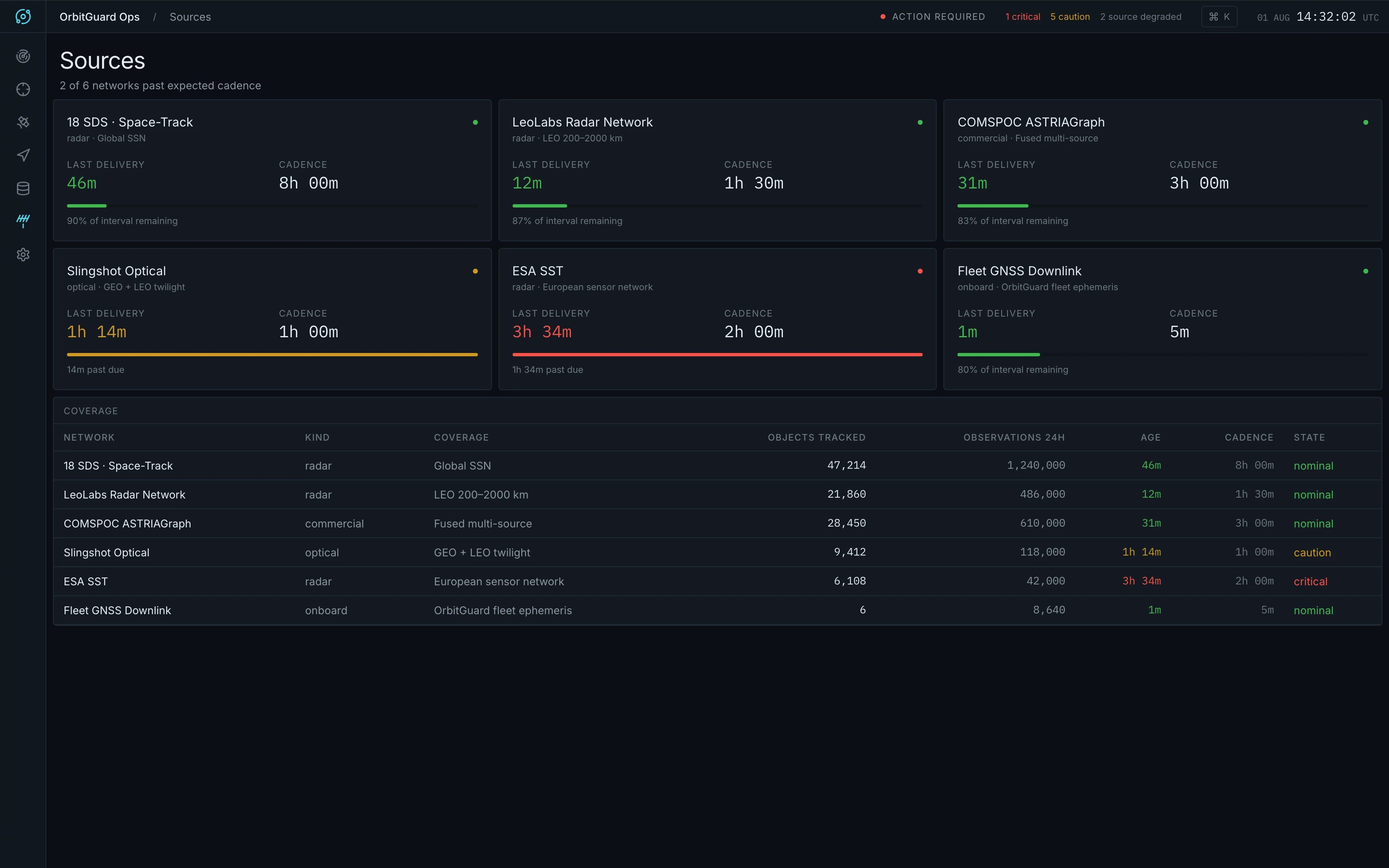Click the OrbitGuard Ops breadcrumb
The image size is (1389, 868).
(99, 17)
